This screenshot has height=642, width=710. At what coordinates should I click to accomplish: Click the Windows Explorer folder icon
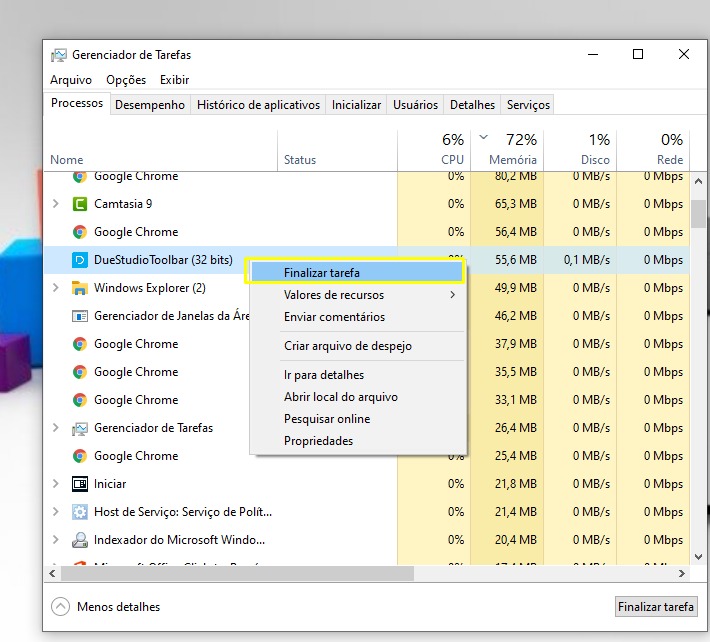80,288
